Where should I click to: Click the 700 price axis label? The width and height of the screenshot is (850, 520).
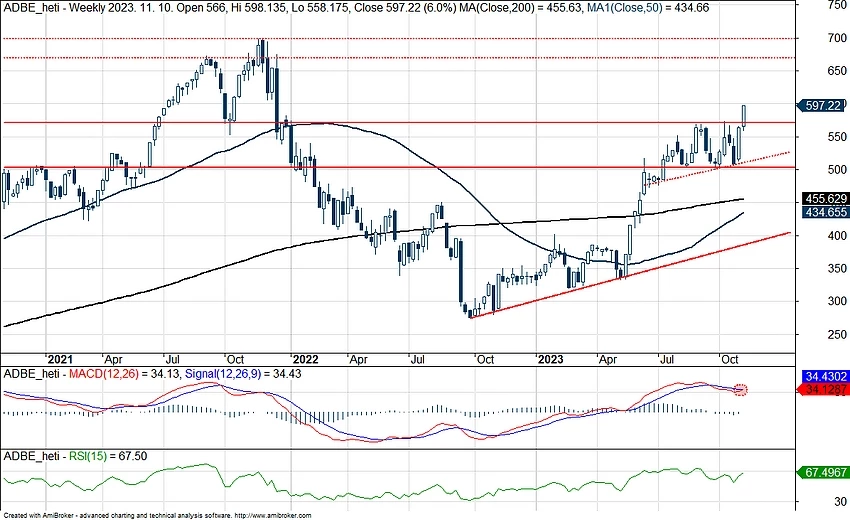click(x=837, y=38)
